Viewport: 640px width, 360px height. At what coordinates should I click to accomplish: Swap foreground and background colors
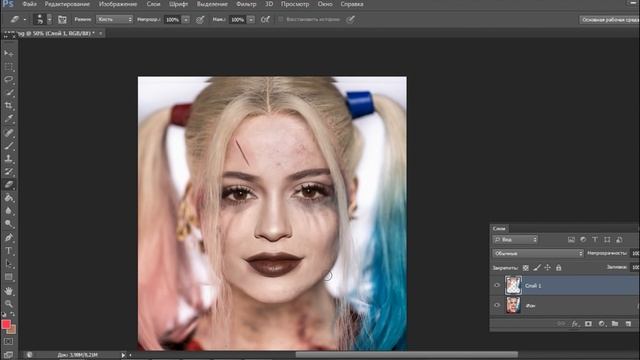[13, 314]
